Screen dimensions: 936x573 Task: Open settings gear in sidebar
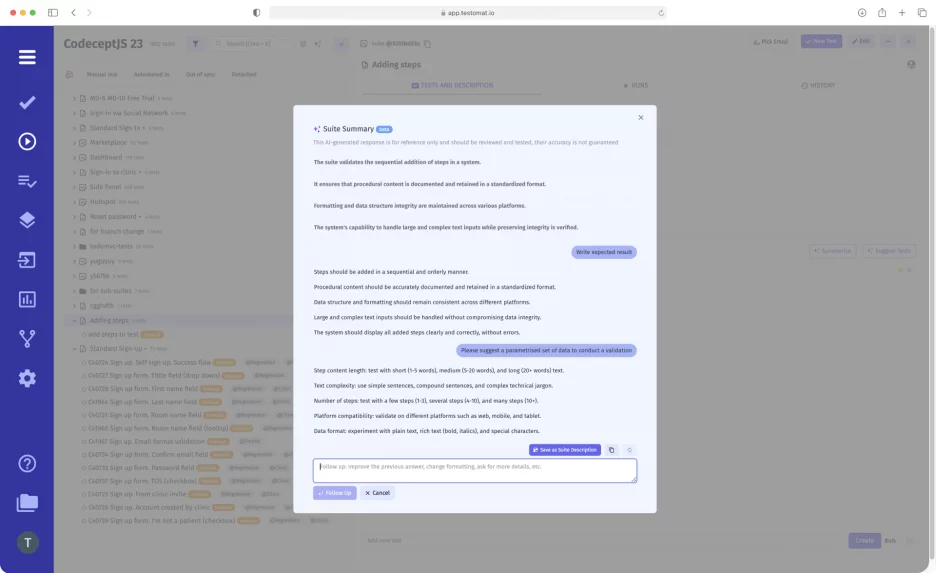[x=27, y=378]
